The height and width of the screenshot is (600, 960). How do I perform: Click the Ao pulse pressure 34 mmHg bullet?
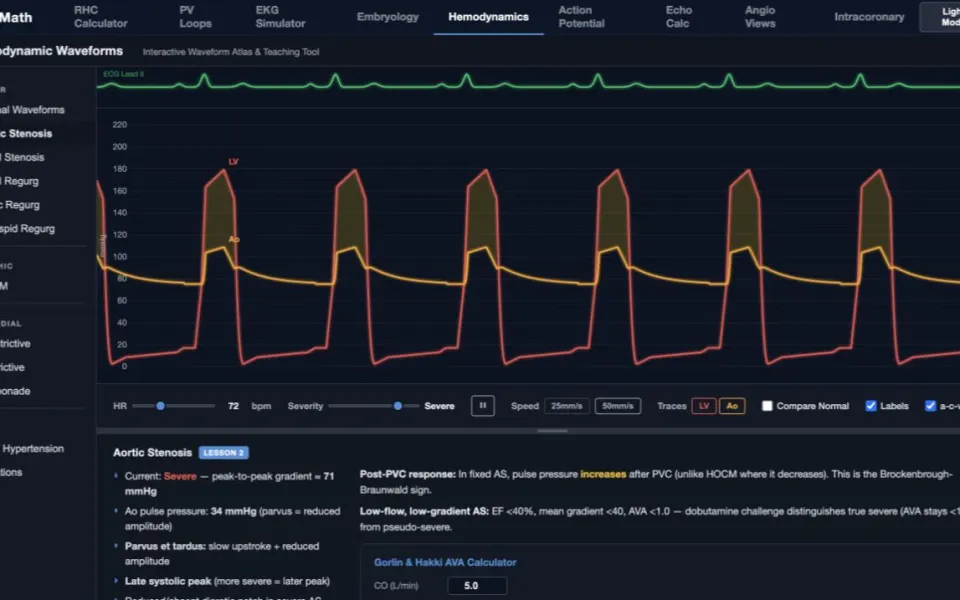tap(232, 519)
